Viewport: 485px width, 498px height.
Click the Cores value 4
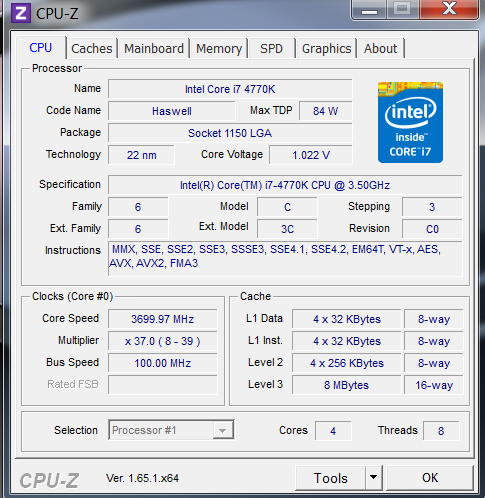coord(333,431)
